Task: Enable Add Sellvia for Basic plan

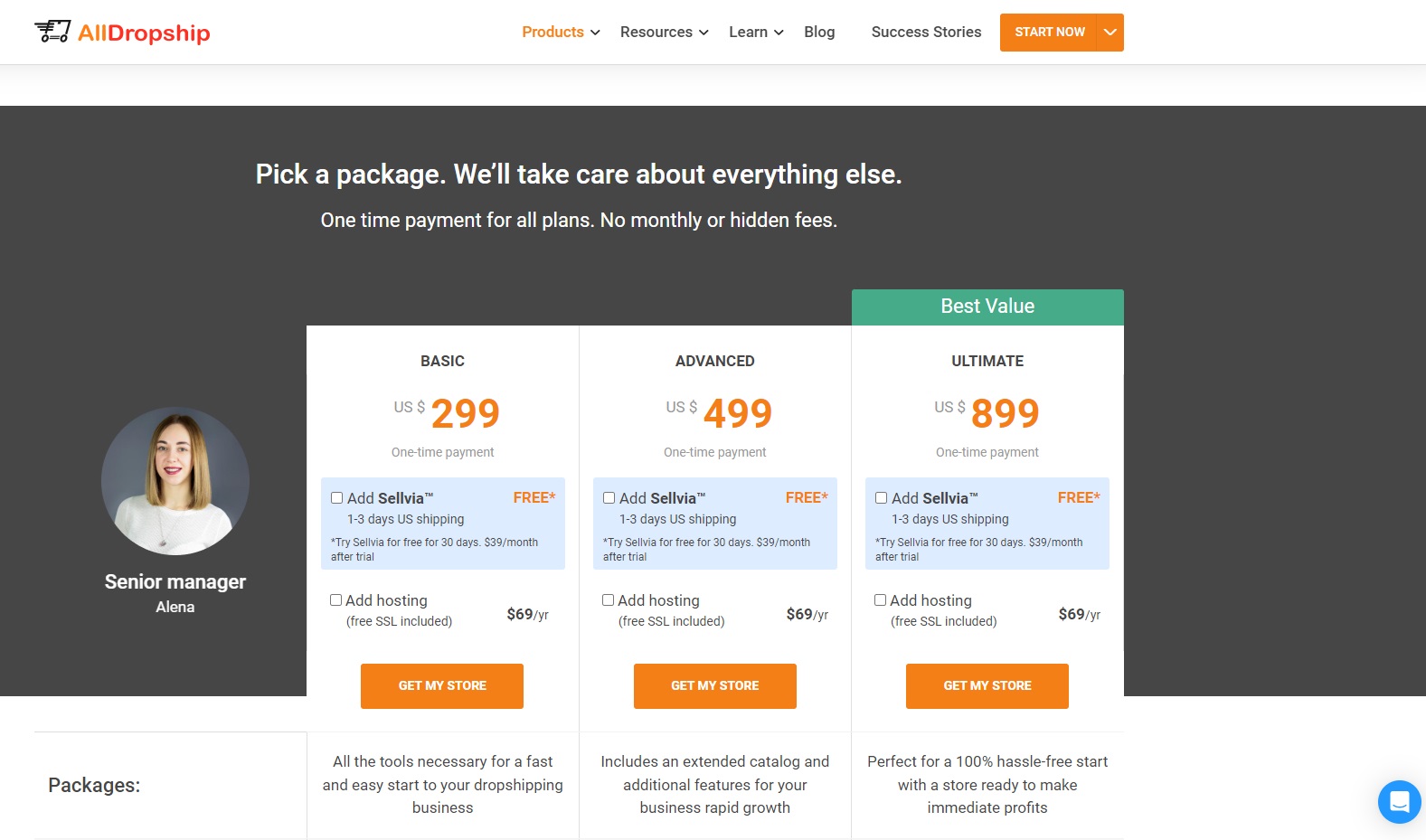Action: point(336,498)
